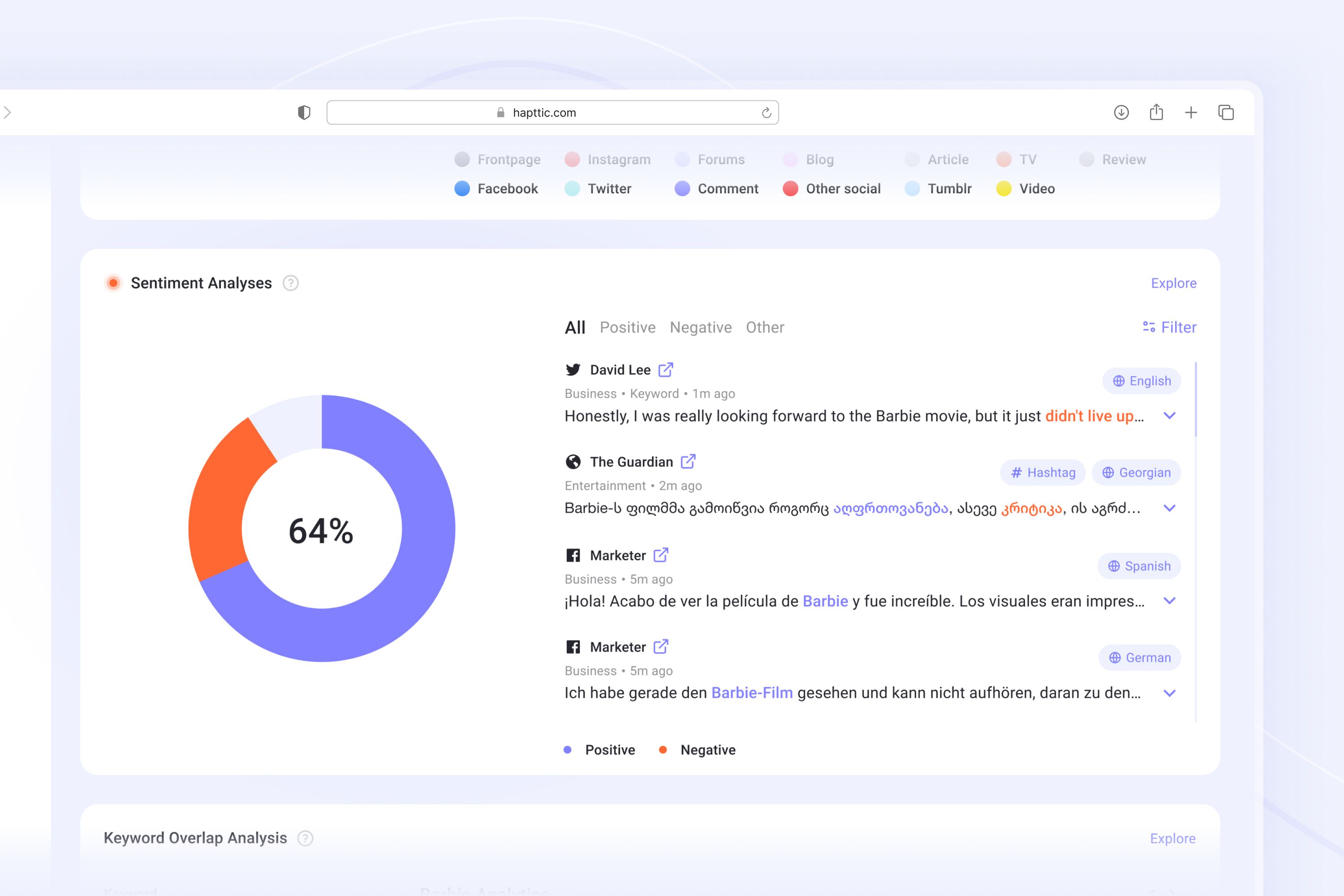
Task: Expand The Guardian Georgian post chevron
Action: click(x=1170, y=508)
